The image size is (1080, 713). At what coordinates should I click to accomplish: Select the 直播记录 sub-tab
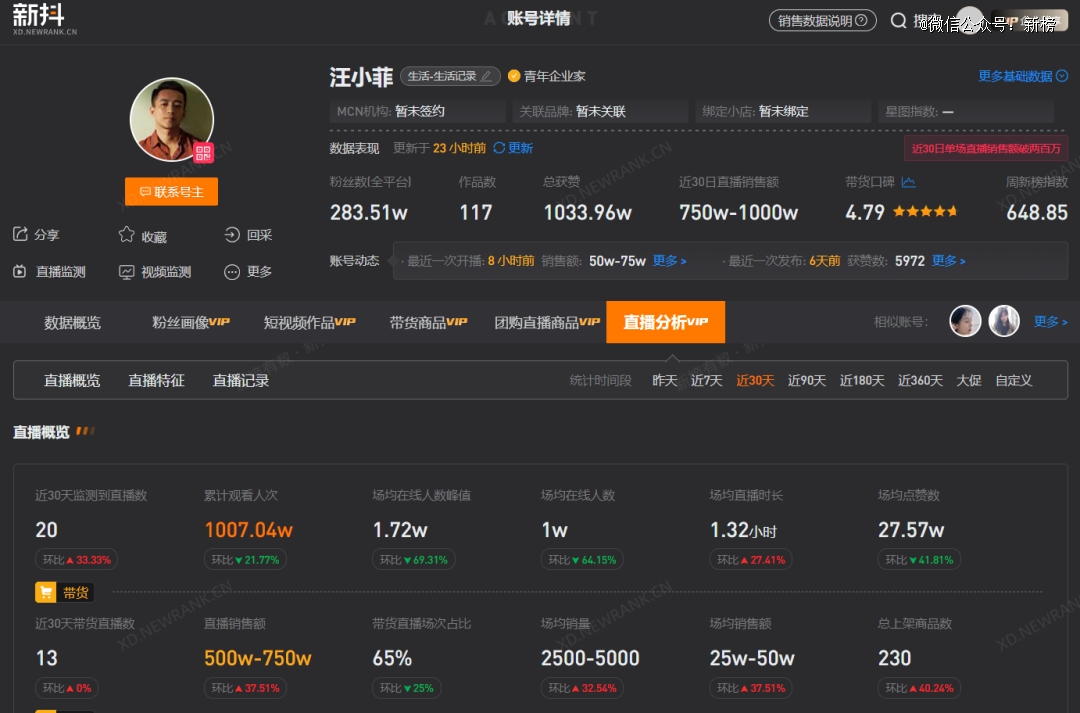click(x=240, y=380)
